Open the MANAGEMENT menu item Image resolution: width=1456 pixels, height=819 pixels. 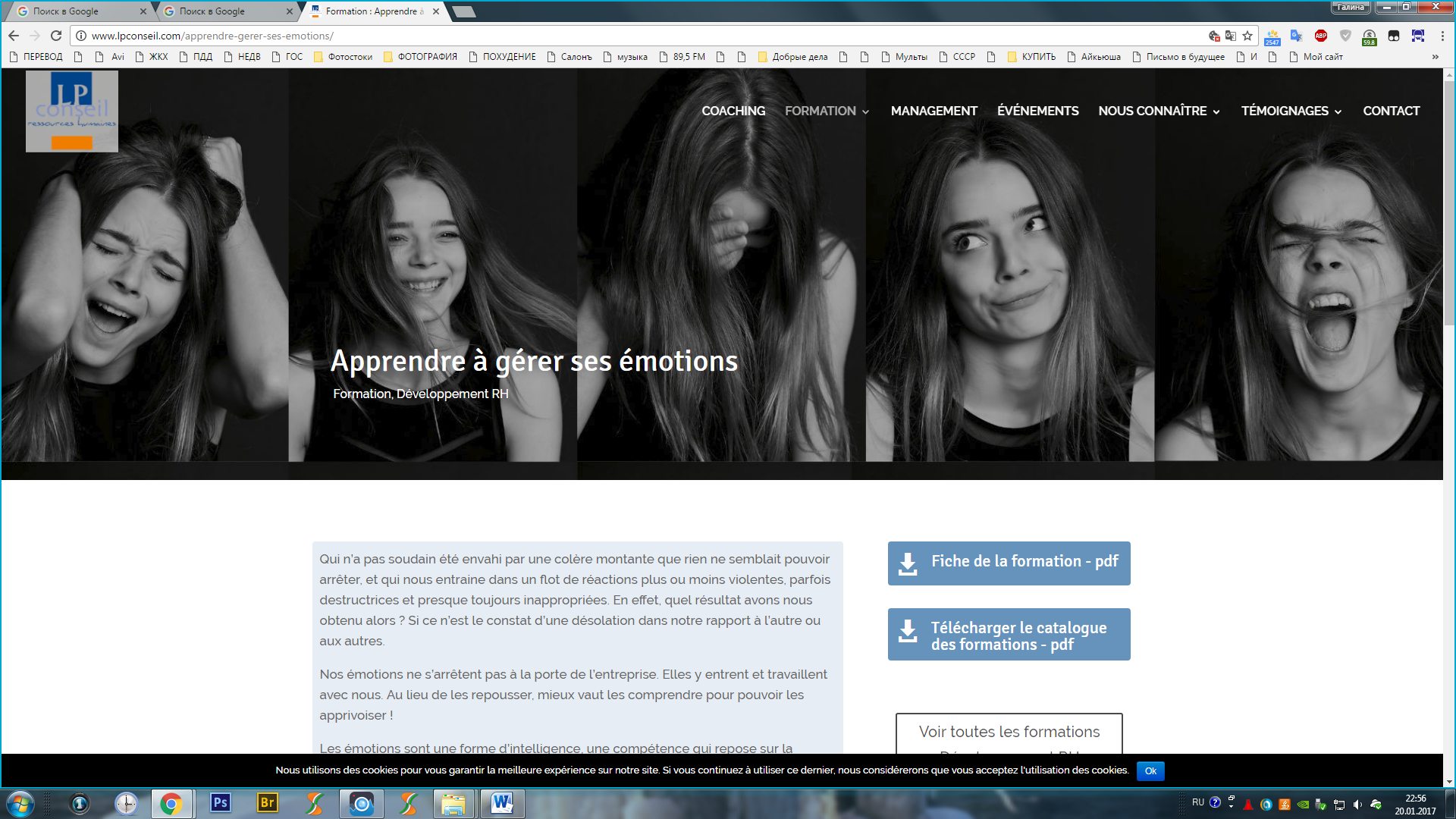(x=934, y=111)
